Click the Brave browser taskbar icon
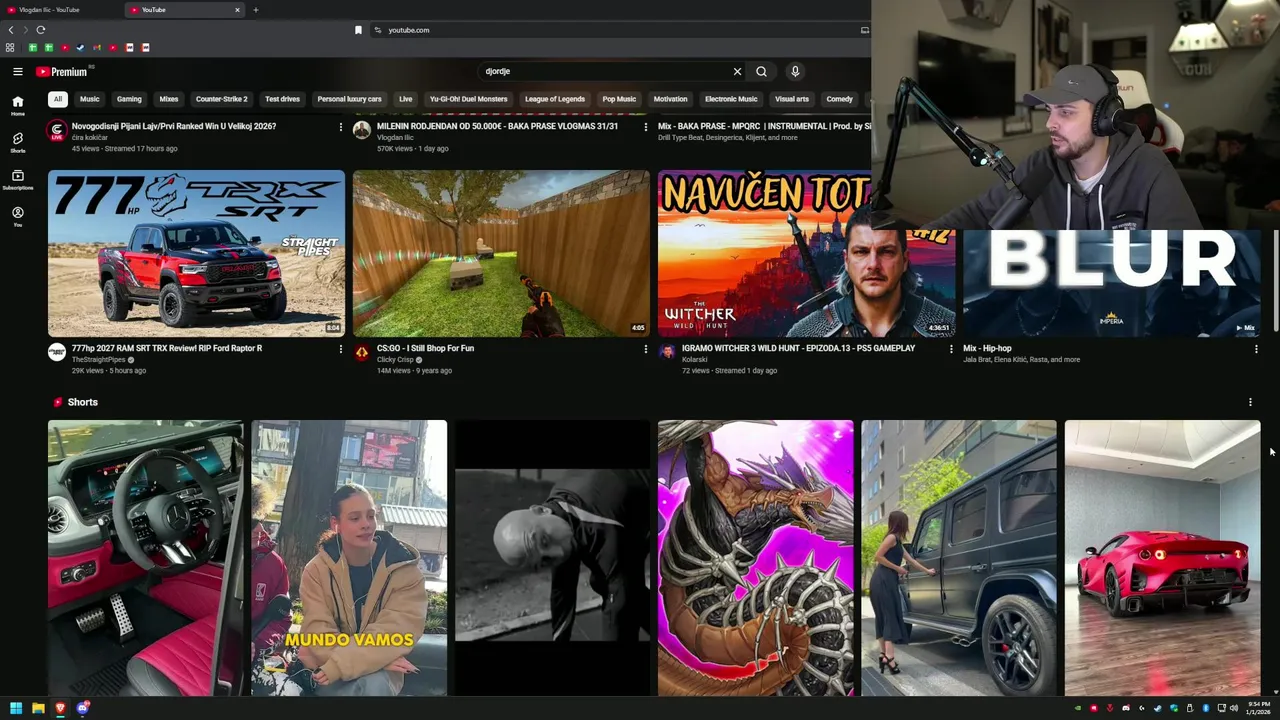This screenshot has height=720, width=1280. (60, 708)
